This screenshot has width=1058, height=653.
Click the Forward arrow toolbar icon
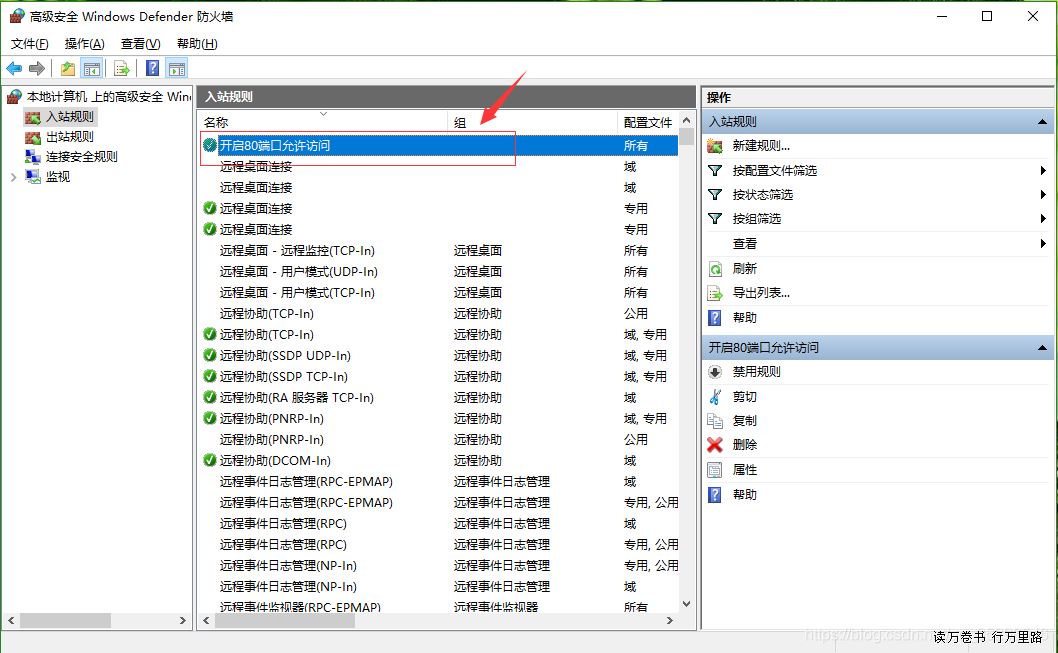[x=37, y=68]
